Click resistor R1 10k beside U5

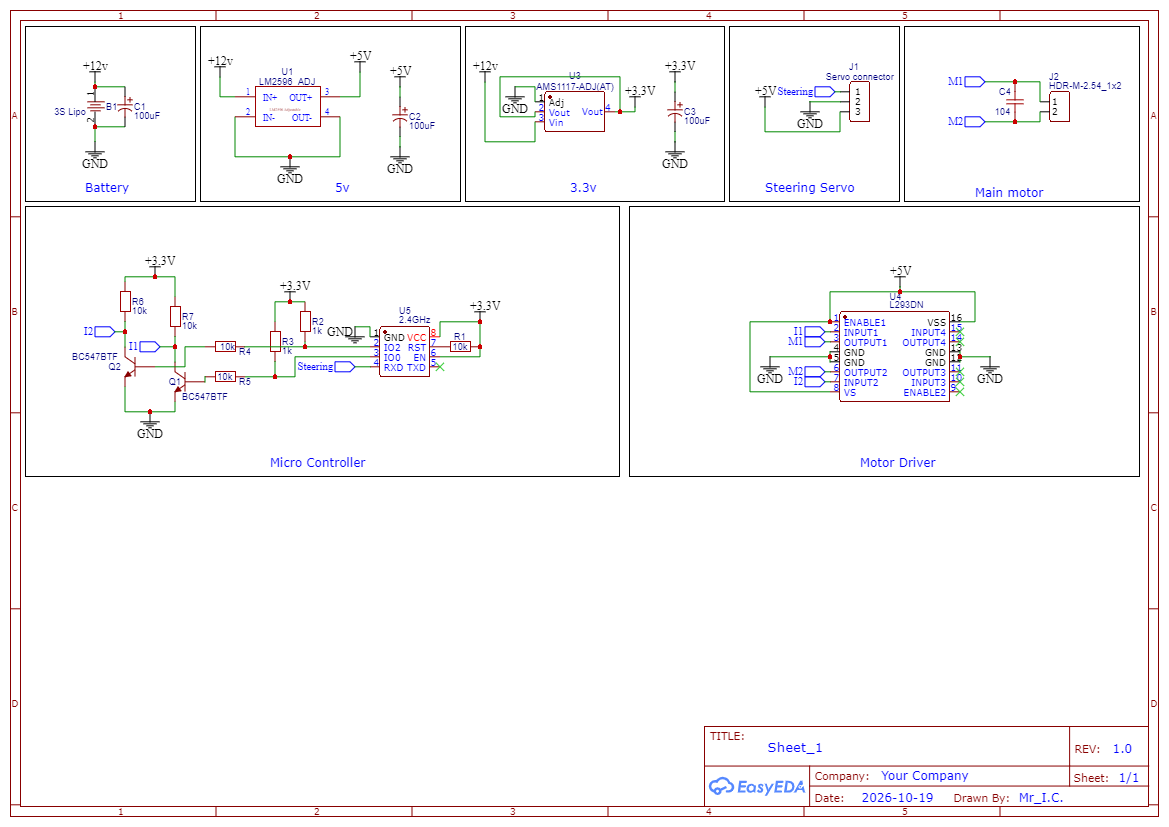click(460, 347)
